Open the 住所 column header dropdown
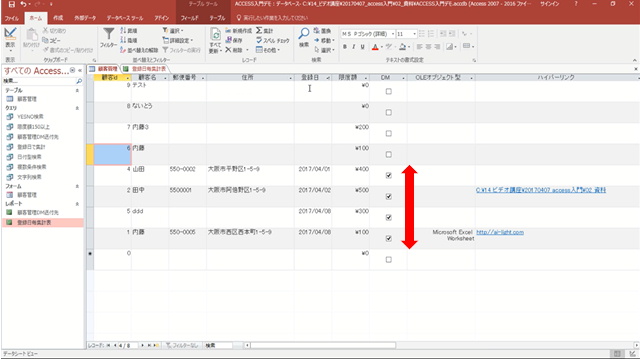 [291, 78]
